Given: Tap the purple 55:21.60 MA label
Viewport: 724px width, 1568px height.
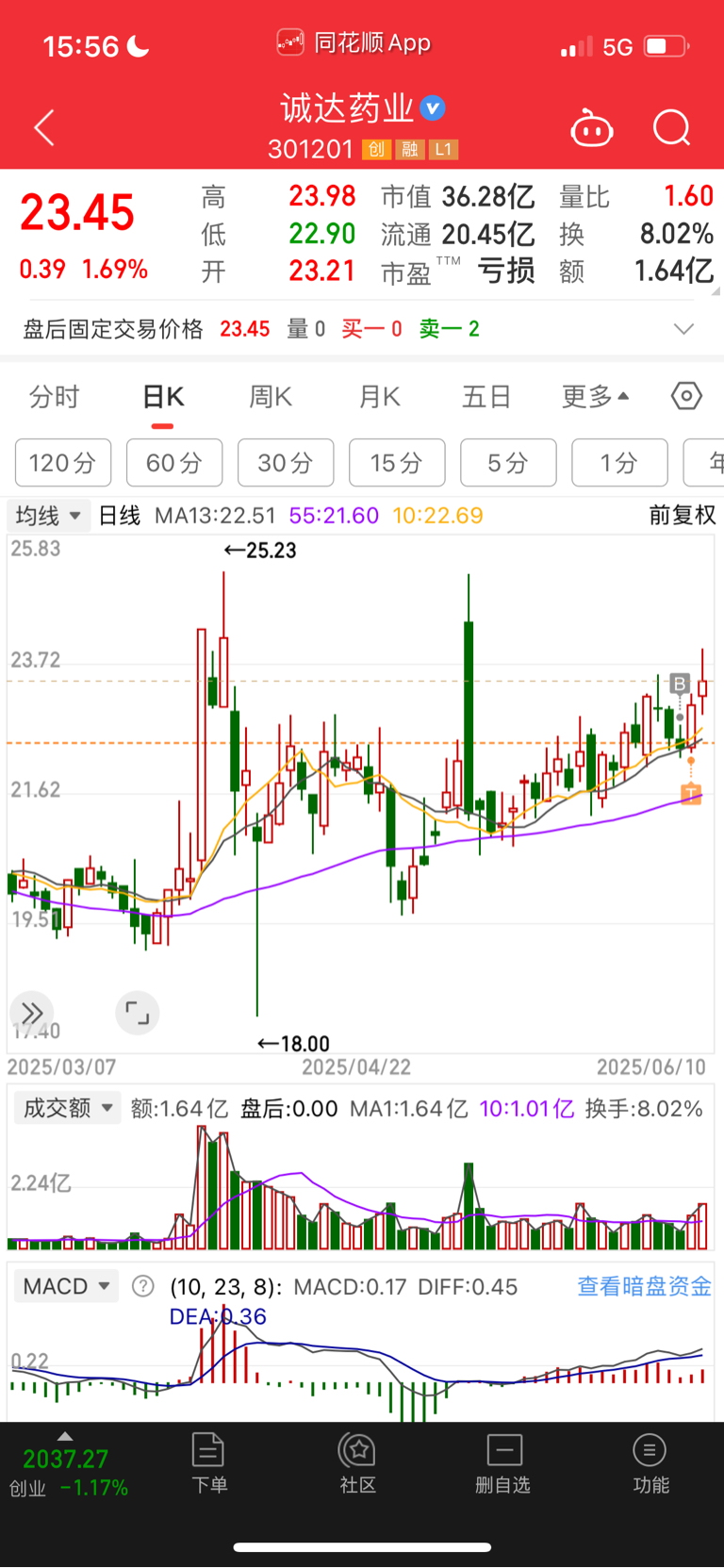Looking at the screenshot, I should click(x=334, y=516).
